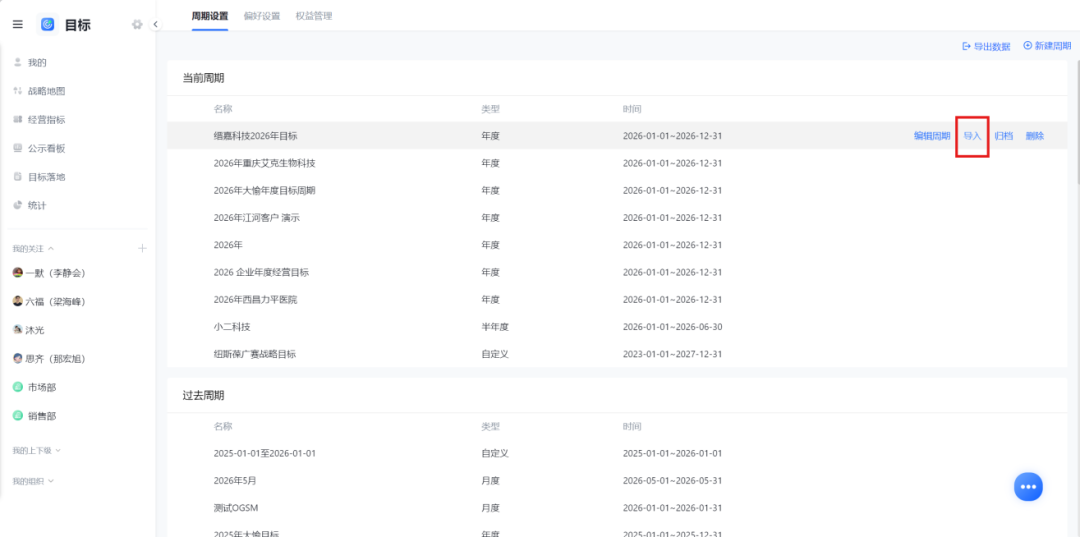Click the 公示看板 sidebar icon
The width and height of the screenshot is (1080, 537).
point(18,148)
